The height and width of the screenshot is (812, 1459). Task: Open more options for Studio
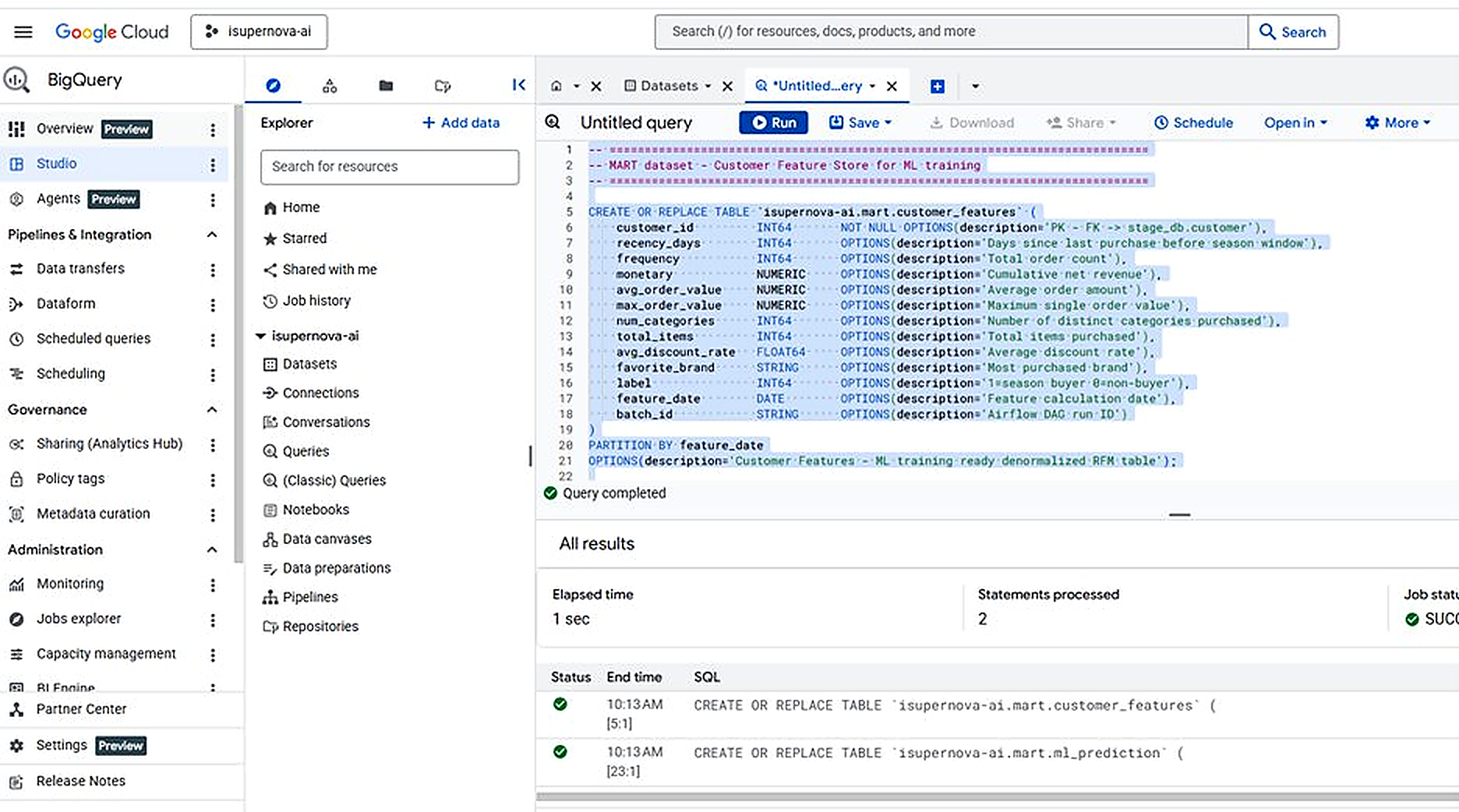213,164
